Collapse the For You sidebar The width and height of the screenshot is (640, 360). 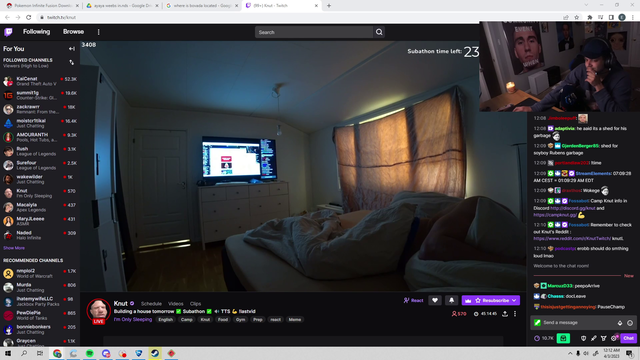click(72, 49)
